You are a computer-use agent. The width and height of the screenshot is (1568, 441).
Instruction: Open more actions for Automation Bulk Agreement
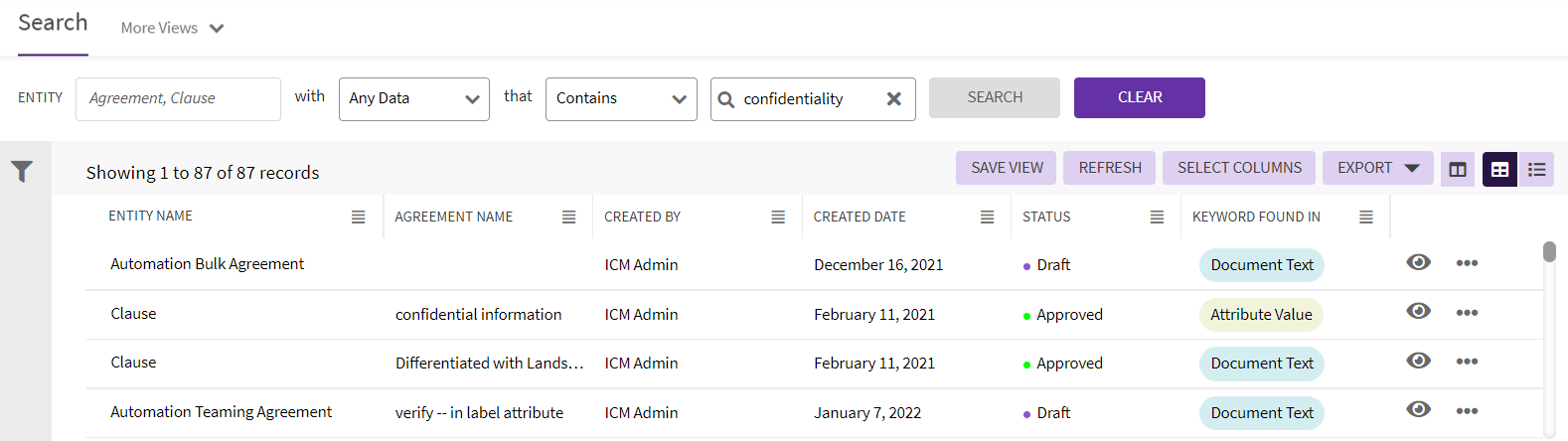(1467, 263)
